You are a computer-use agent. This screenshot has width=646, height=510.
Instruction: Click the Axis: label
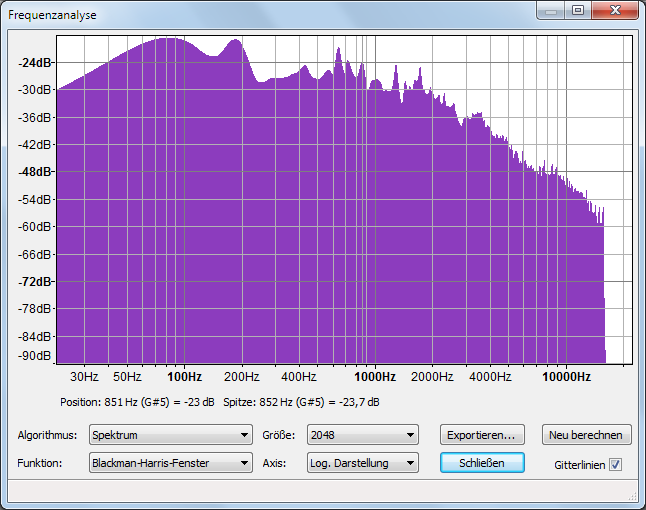click(x=274, y=463)
